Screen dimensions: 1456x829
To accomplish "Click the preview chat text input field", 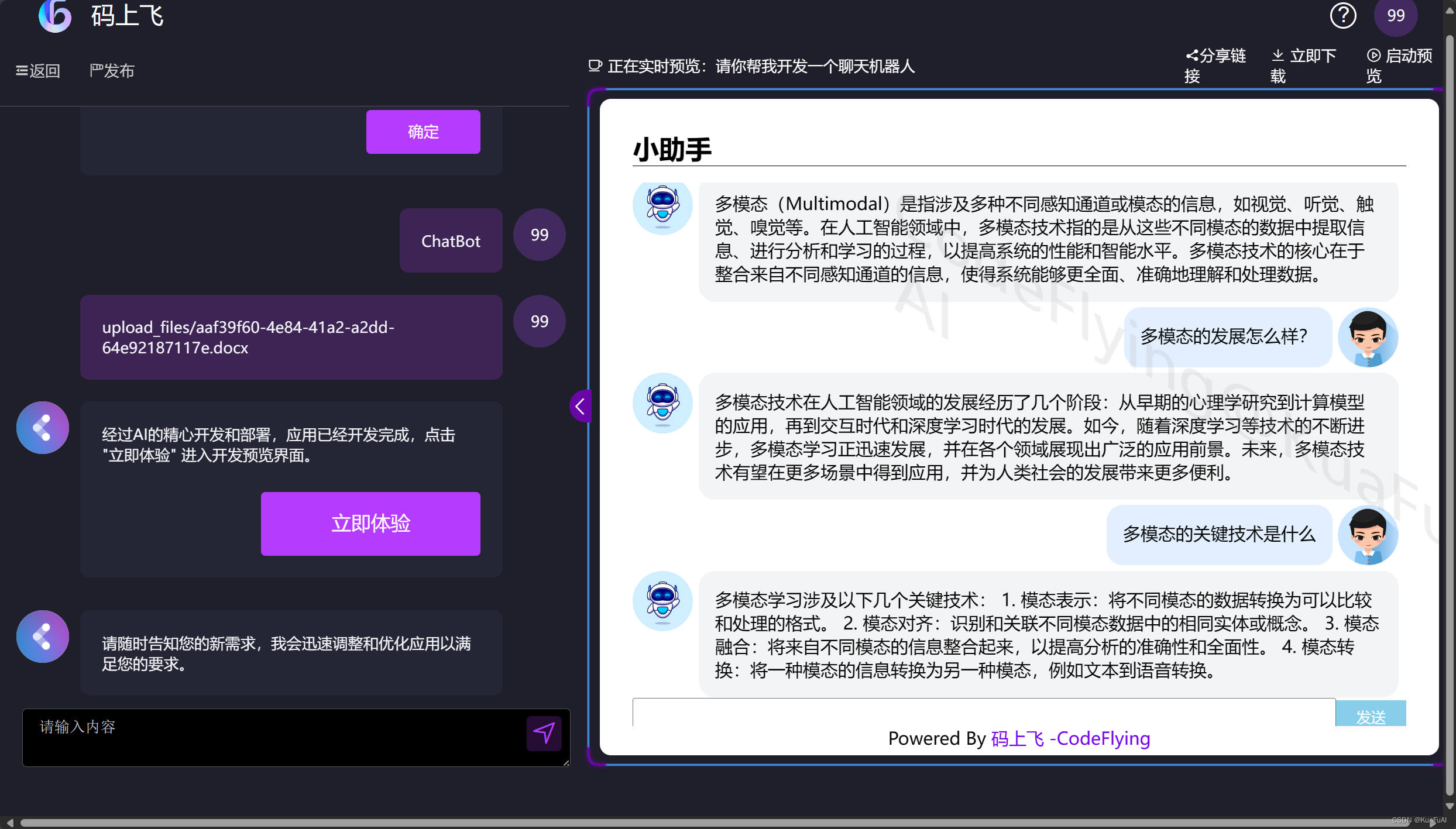I will point(983,713).
